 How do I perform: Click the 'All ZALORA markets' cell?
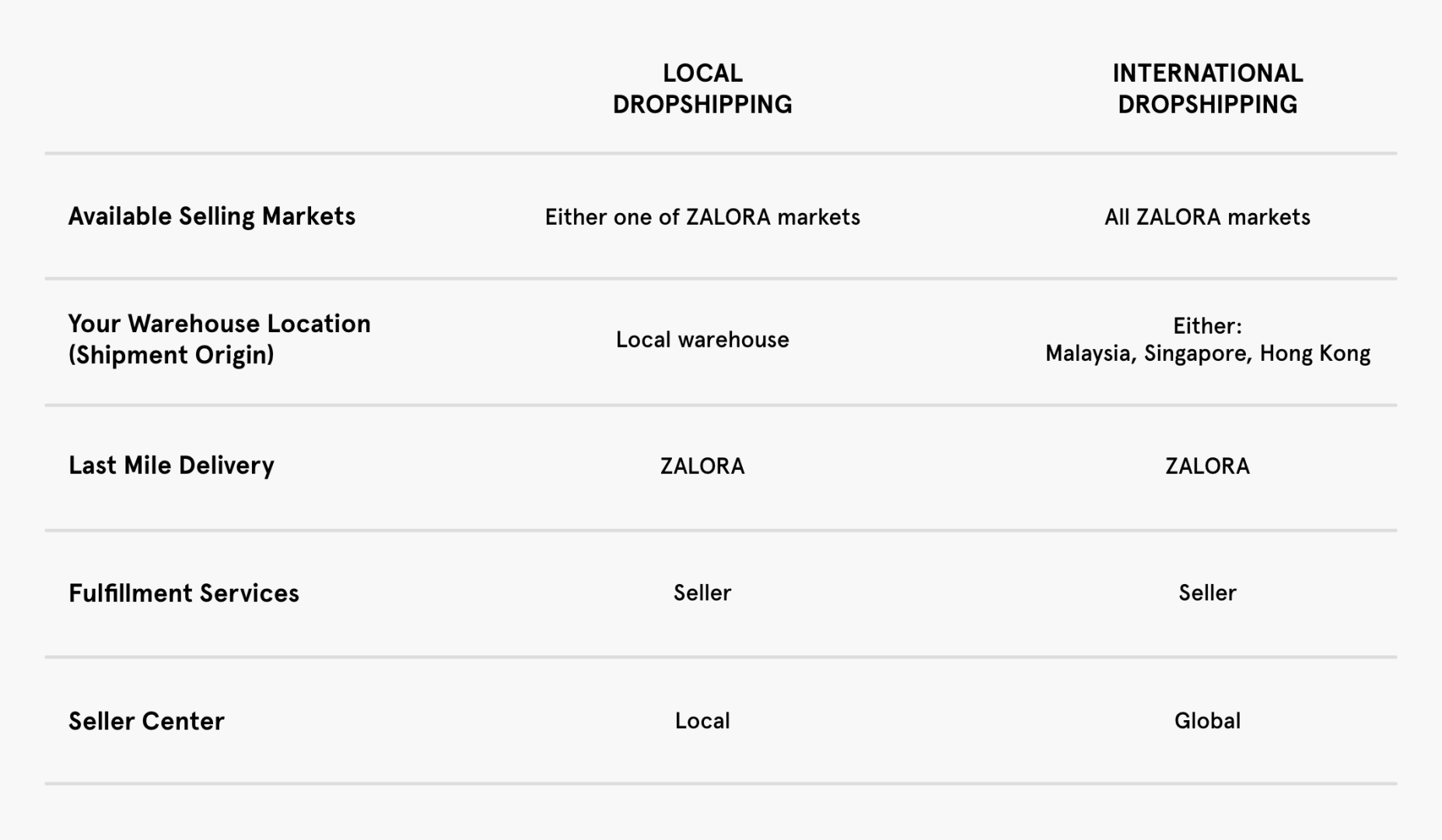[1207, 217]
